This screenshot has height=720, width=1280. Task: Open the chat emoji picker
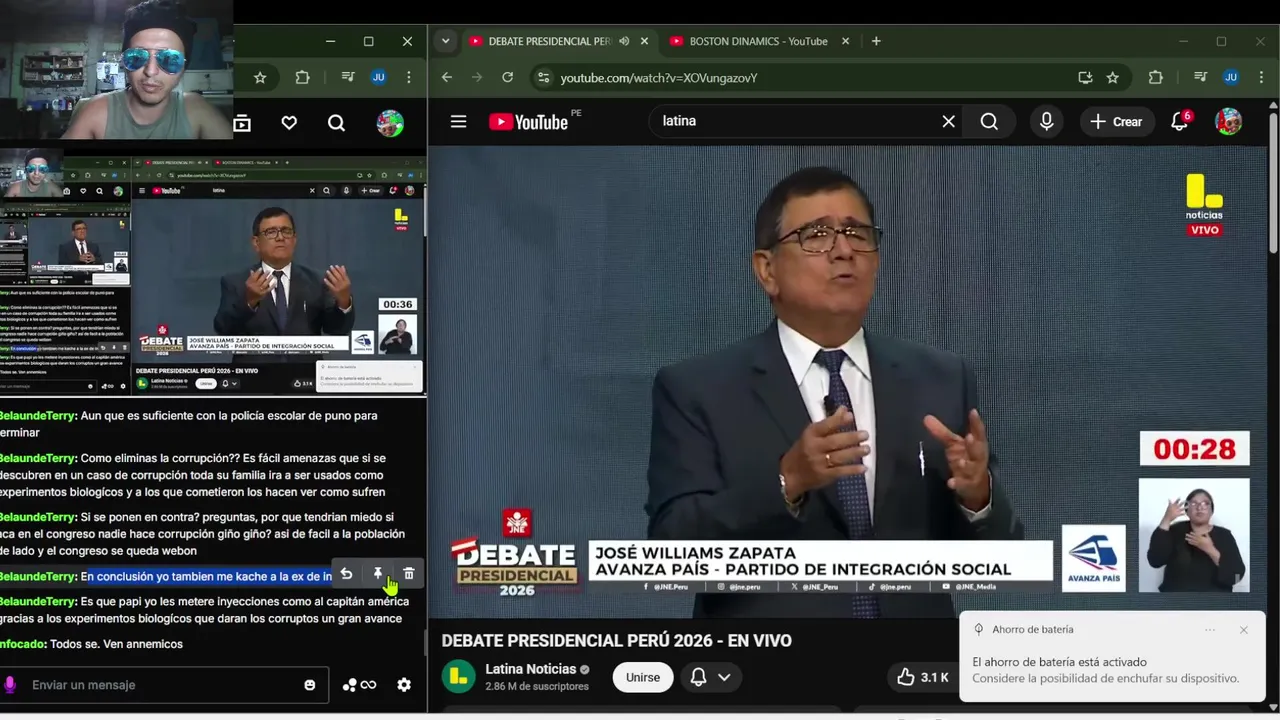(310, 685)
